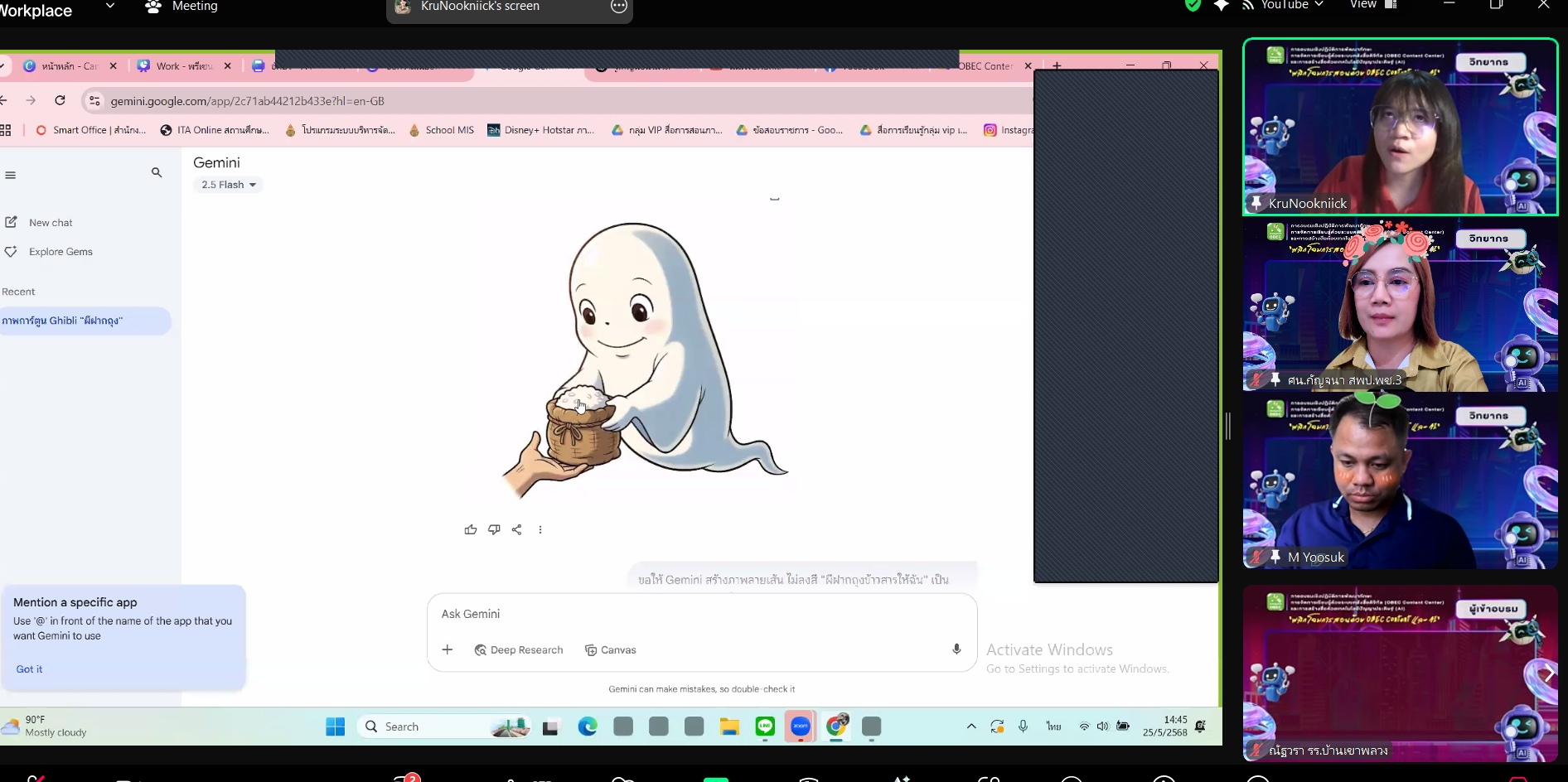Screen dimensions: 1568x782
Task: Open KruNookniick's screen share options ellipsis
Action: [x=619, y=7]
